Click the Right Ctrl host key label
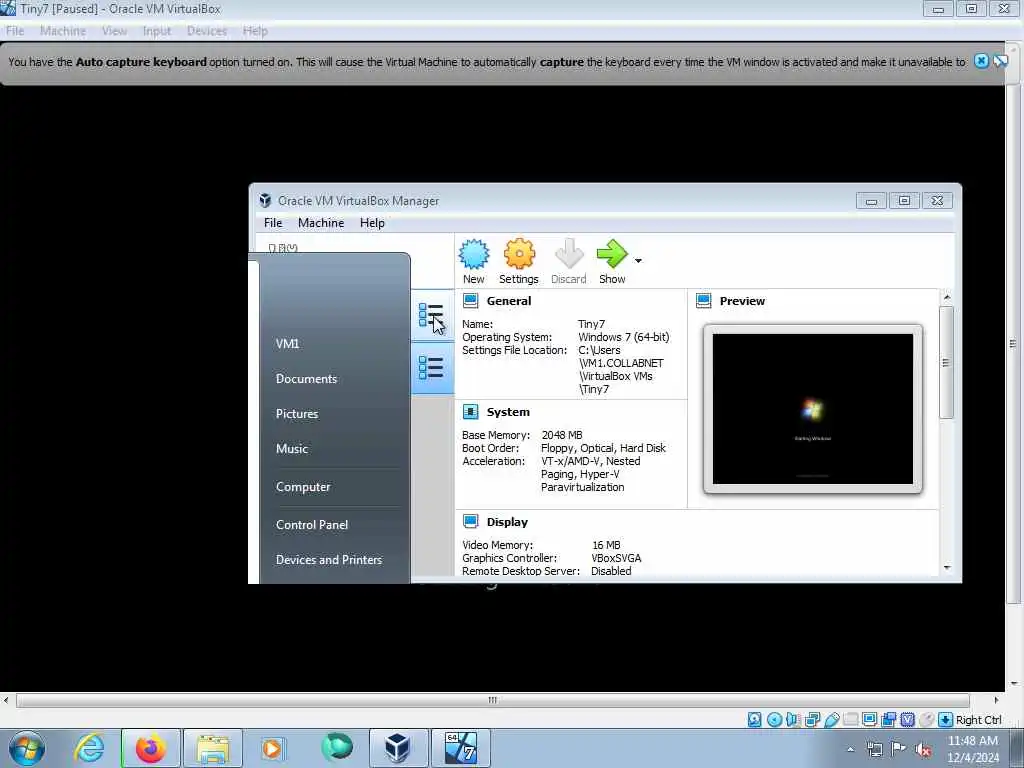This screenshot has height=768, width=1024. (x=978, y=720)
